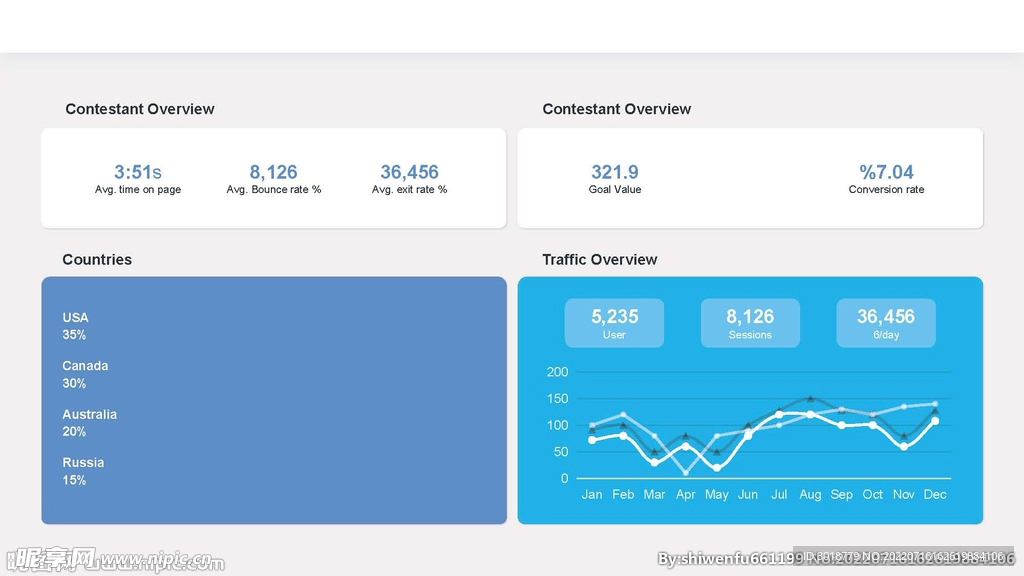Click the Countries section heading
The height and width of the screenshot is (576, 1024).
click(x=97, y=259)
